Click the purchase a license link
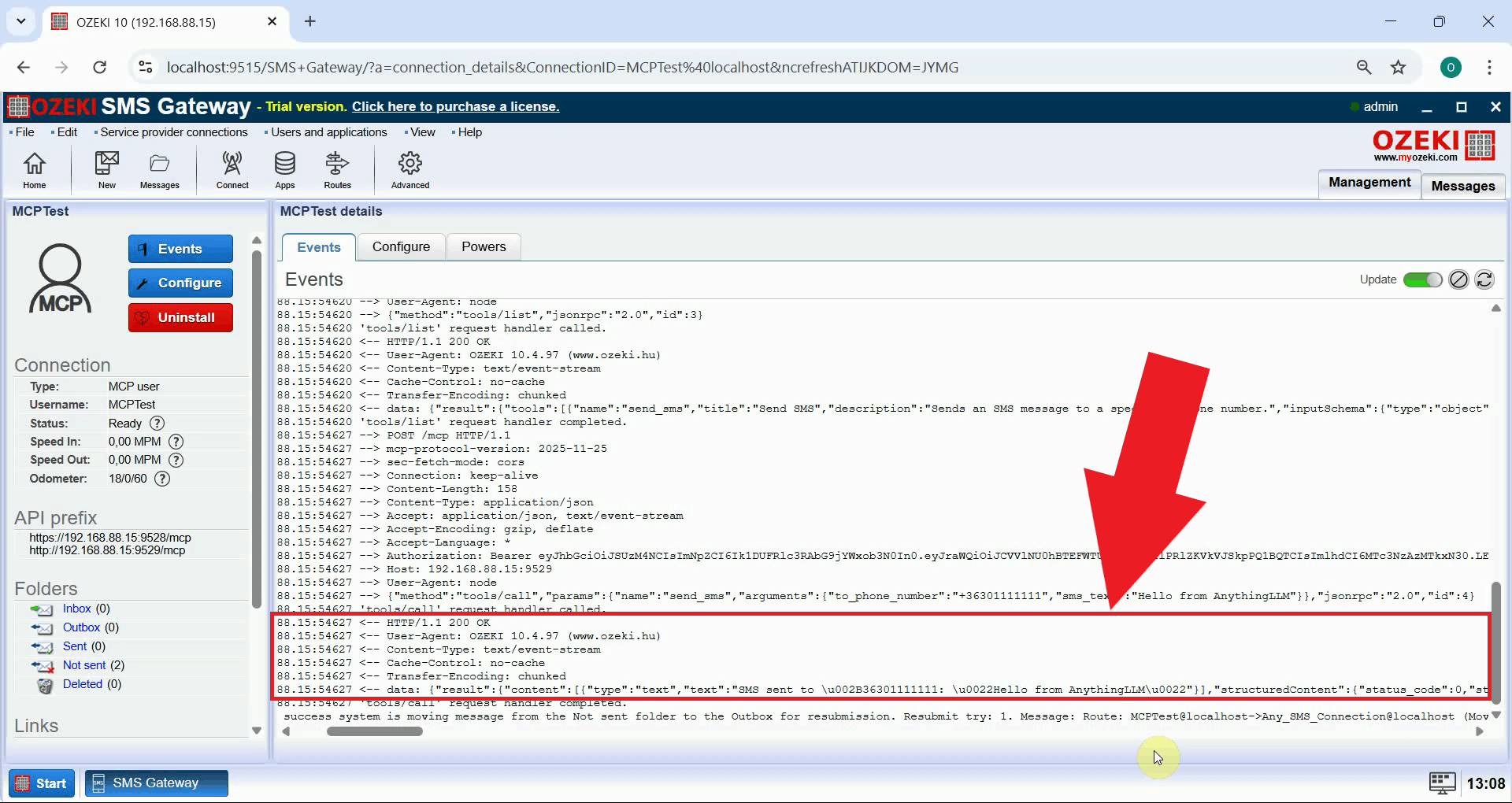1512x803 pixels. click(455, 106)
